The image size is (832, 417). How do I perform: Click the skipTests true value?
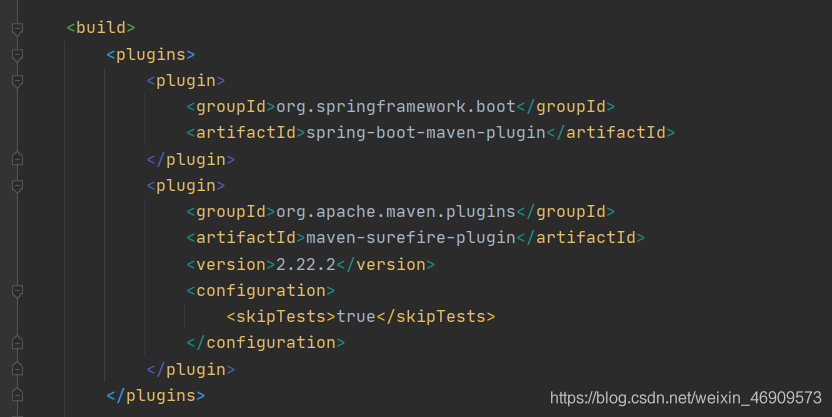pos(356,317)
